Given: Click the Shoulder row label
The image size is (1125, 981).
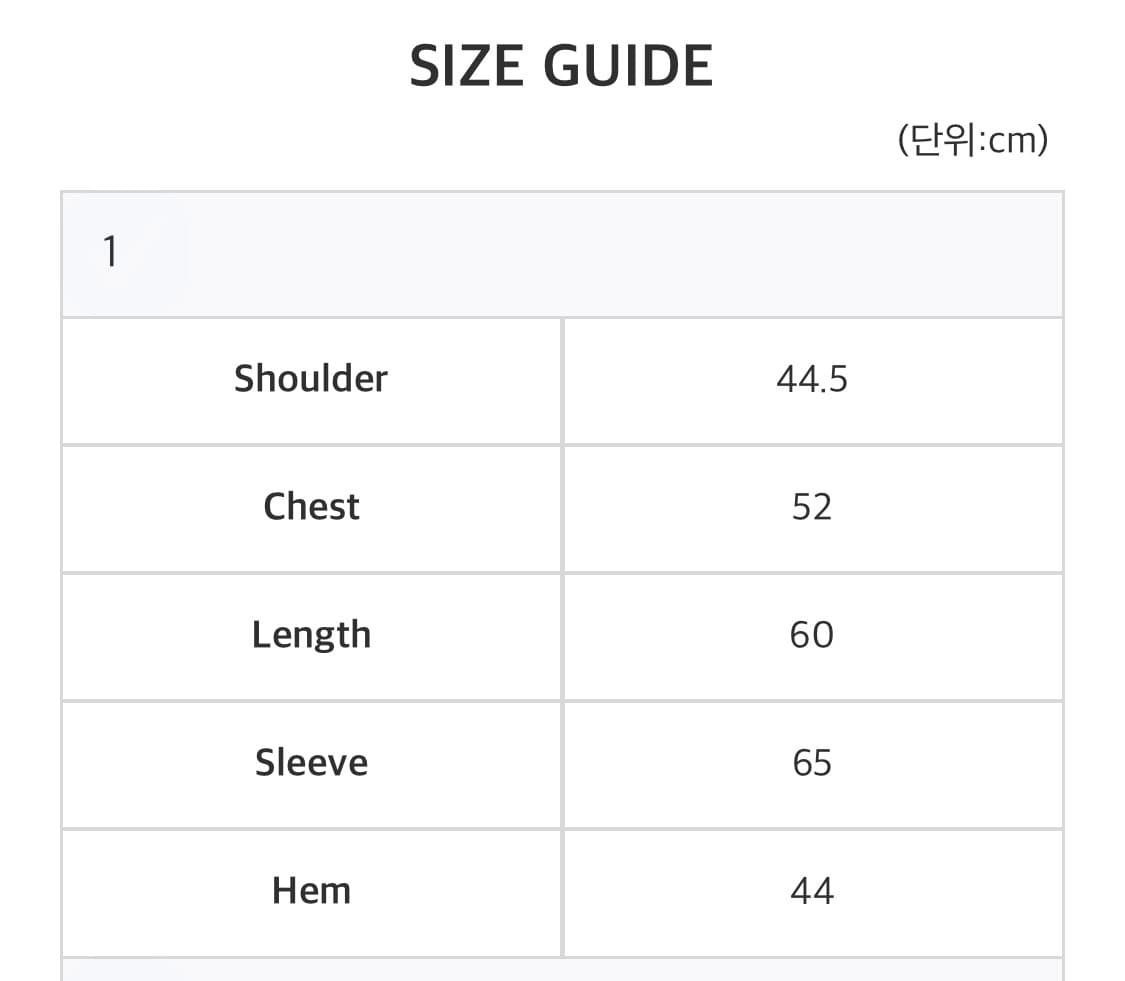Looking at the screenshot, I should (310, 379).
